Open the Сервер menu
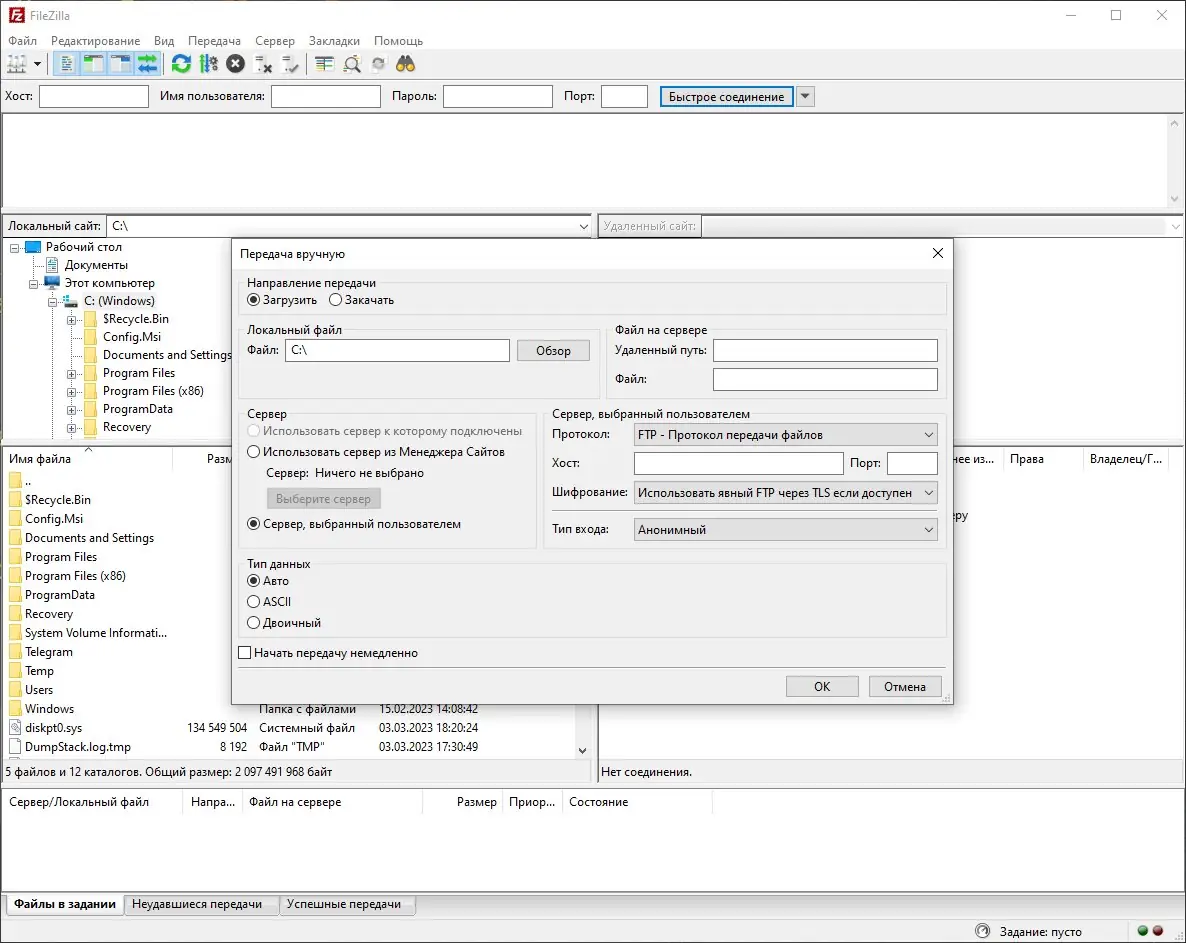 click(x=275, y=41)
